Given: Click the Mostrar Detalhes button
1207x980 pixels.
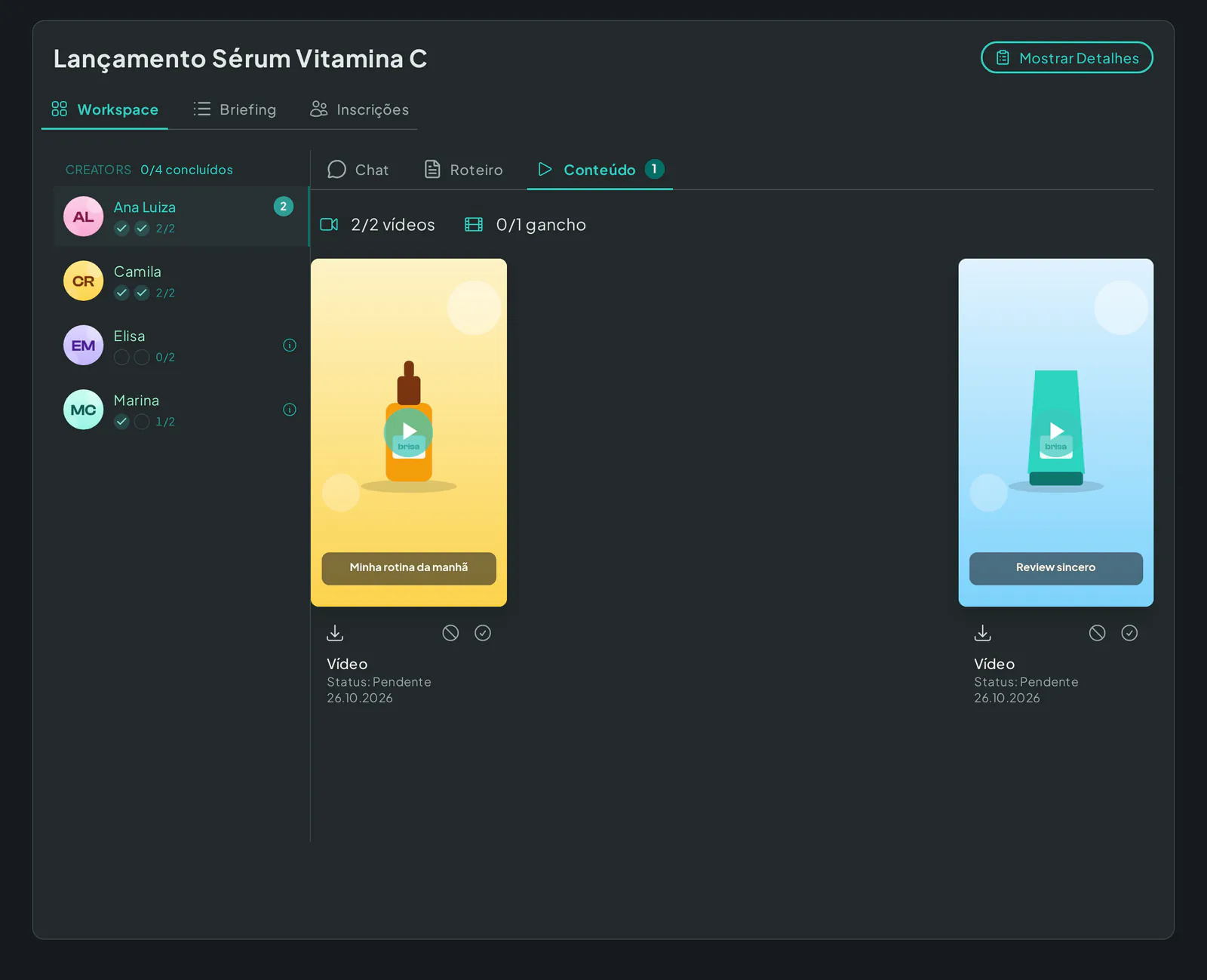Looking at the screenshot, I should pyautogui.click(x=1067, y=58).
